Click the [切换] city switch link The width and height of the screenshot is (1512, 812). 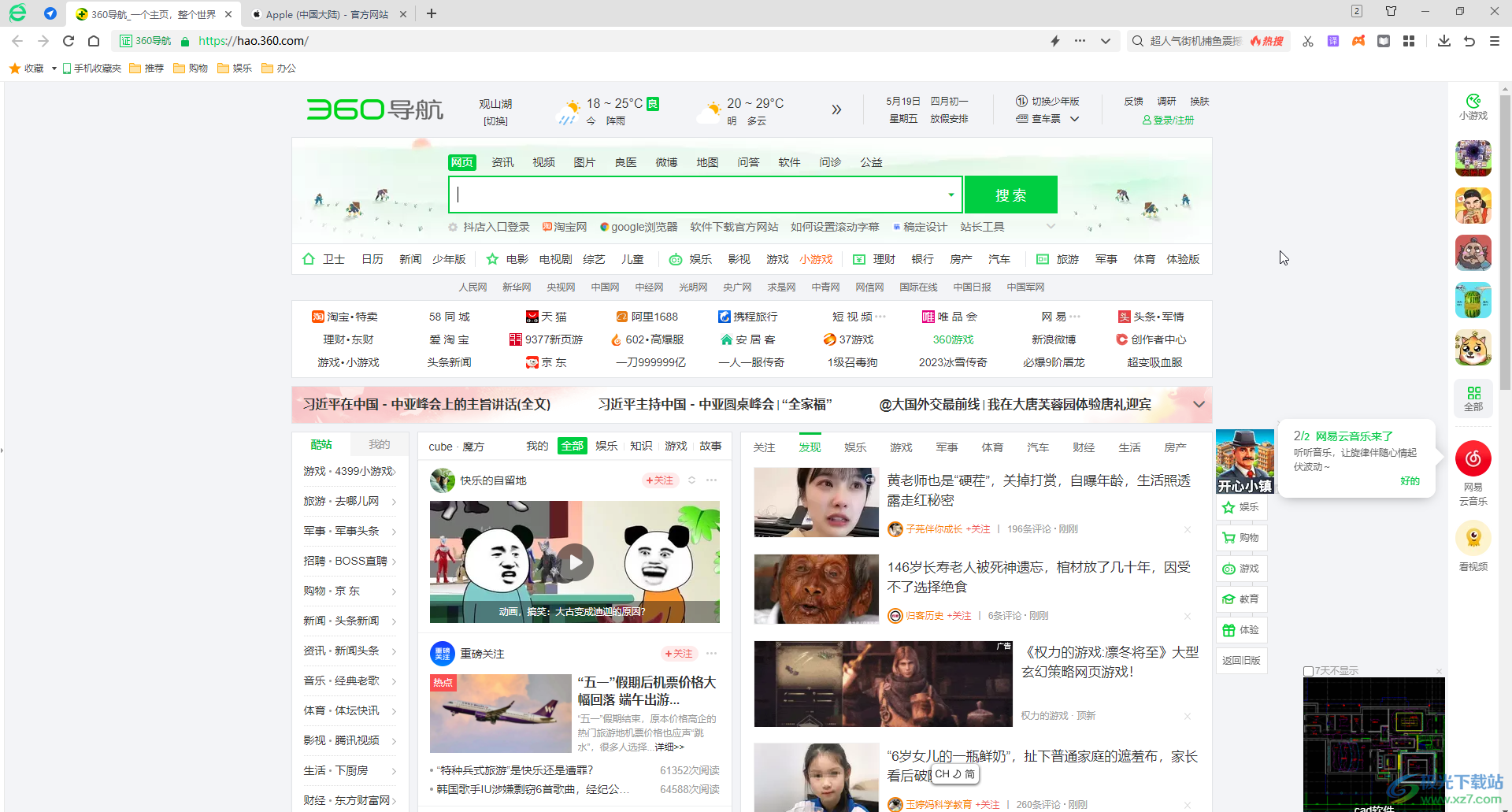(495, 121)
